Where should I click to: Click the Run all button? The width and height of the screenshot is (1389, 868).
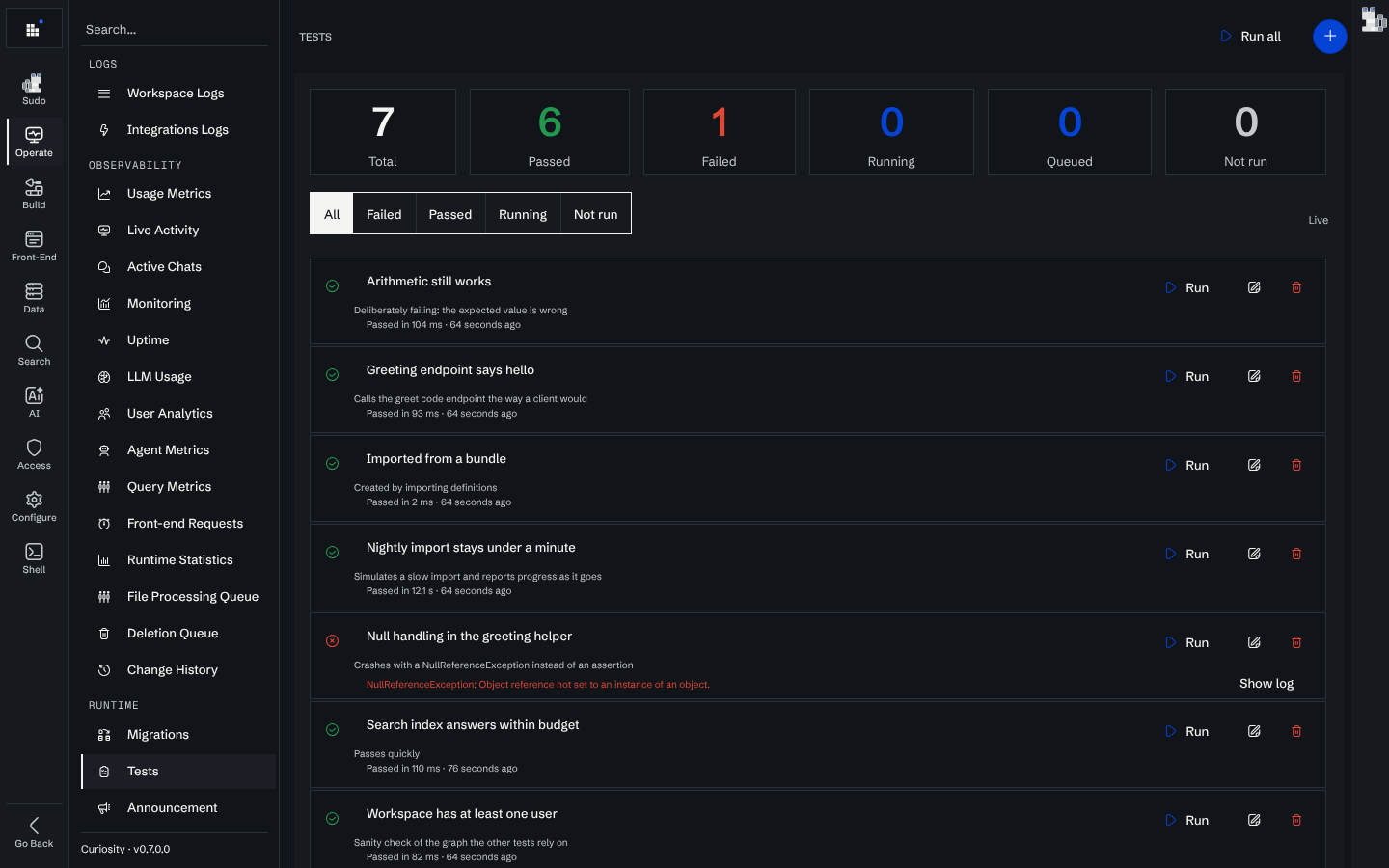tap(1250, 37)
